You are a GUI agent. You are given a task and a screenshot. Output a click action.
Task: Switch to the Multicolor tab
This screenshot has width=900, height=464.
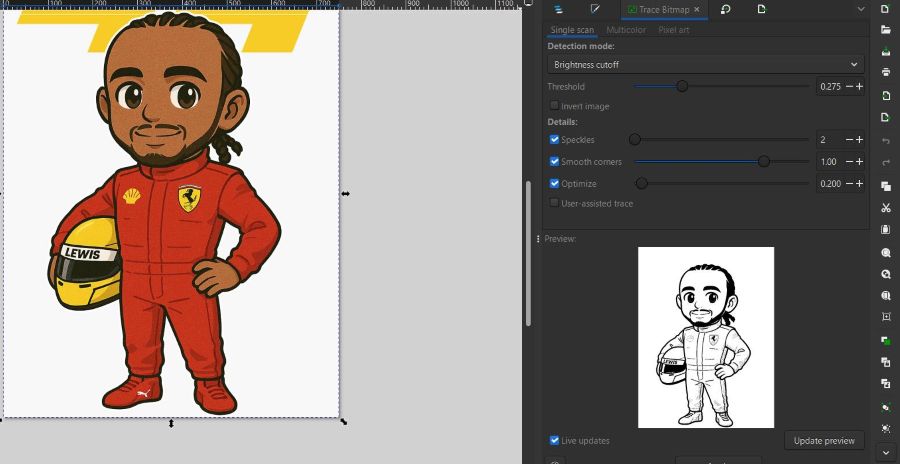(x=626, y=30)
